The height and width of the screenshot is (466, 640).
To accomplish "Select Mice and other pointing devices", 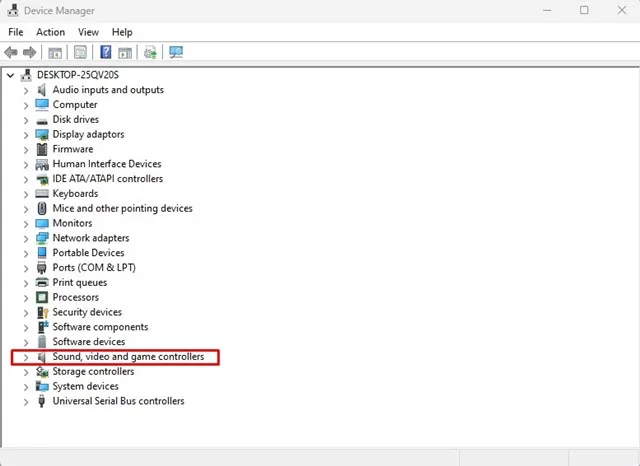I will point(122,208).
